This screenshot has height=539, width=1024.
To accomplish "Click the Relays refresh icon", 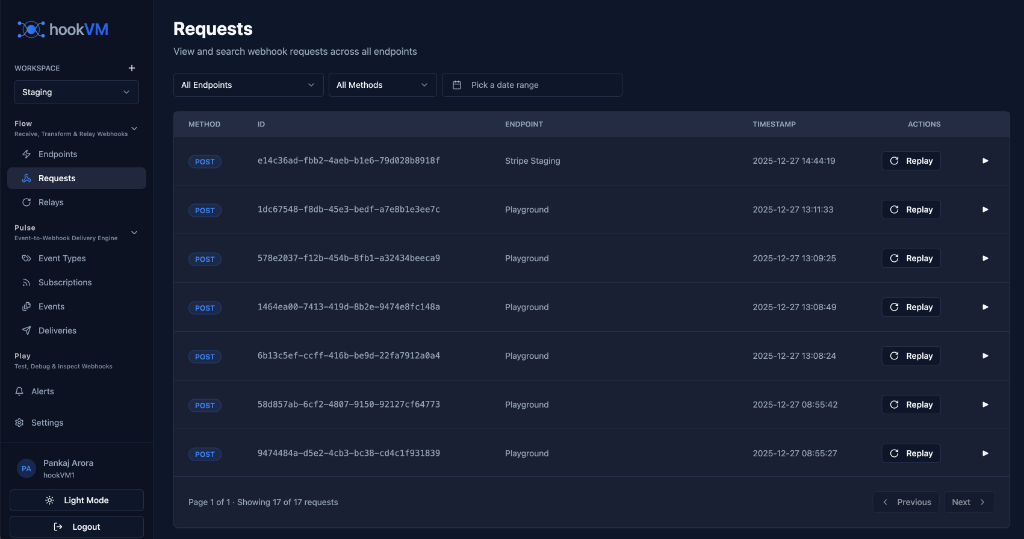I will [x=27, y=203].
